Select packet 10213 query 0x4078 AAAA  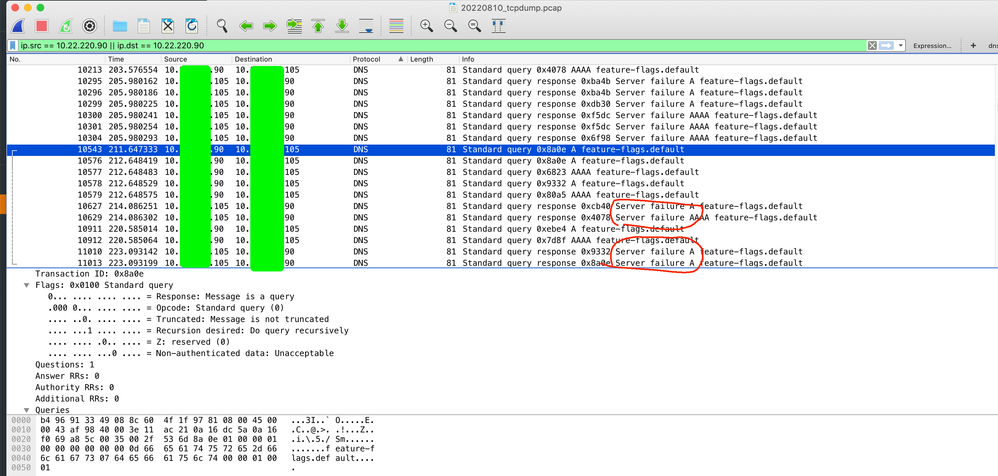tap(502, 70)
